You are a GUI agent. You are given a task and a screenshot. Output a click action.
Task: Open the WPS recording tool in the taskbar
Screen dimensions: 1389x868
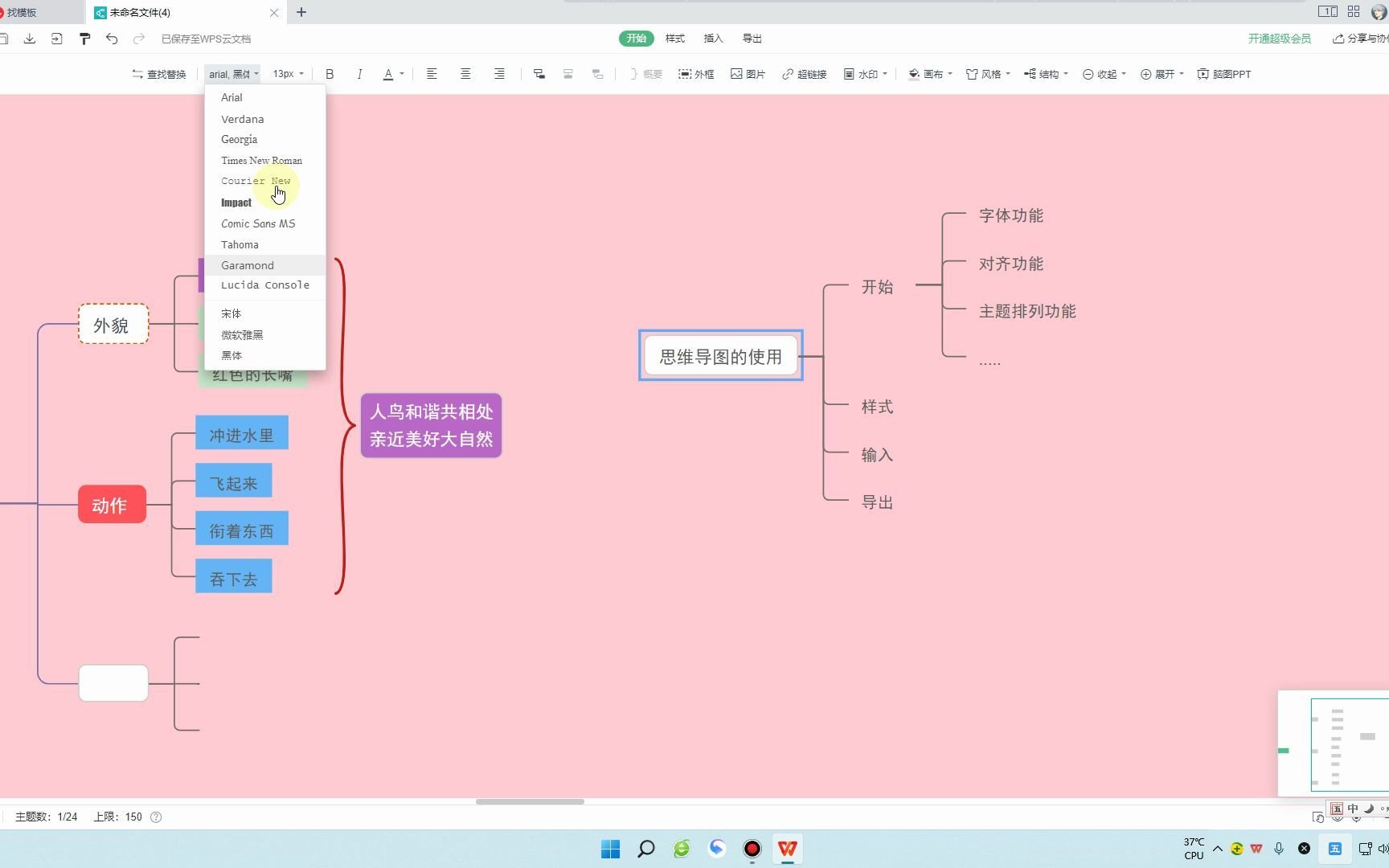pyautogui.click(x=752, y=848)
